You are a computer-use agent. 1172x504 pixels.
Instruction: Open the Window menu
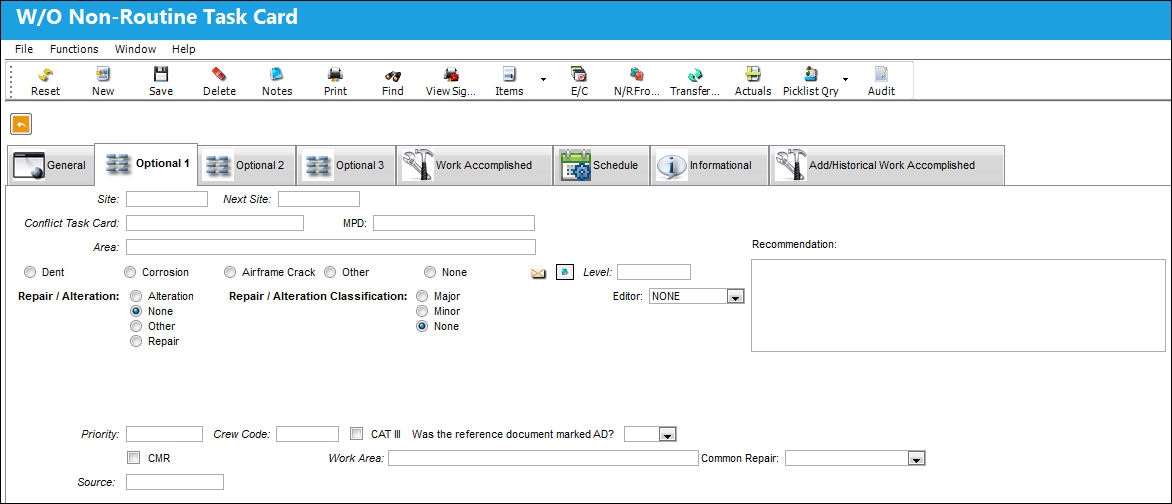(x=135, y=49)
